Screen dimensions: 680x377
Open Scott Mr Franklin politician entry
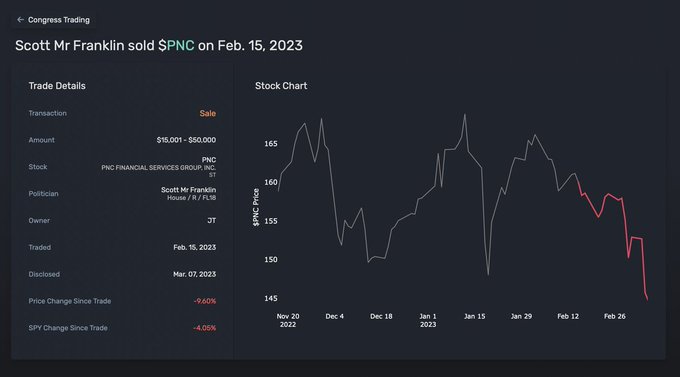point(188,190)
